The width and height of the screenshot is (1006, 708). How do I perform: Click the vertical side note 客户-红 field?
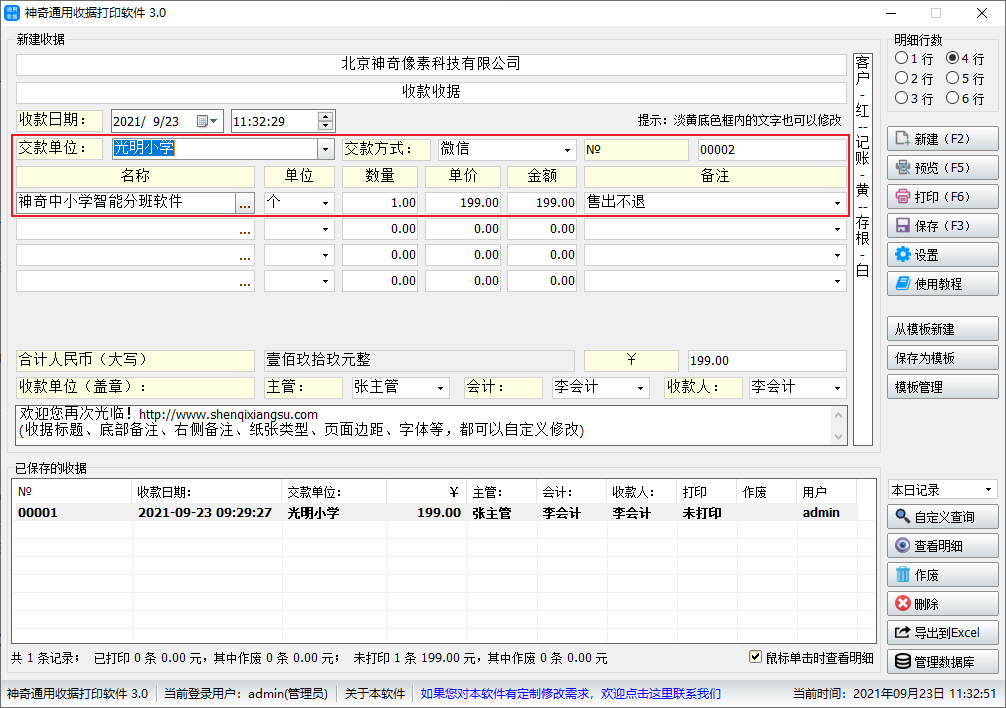click(863, 249)
